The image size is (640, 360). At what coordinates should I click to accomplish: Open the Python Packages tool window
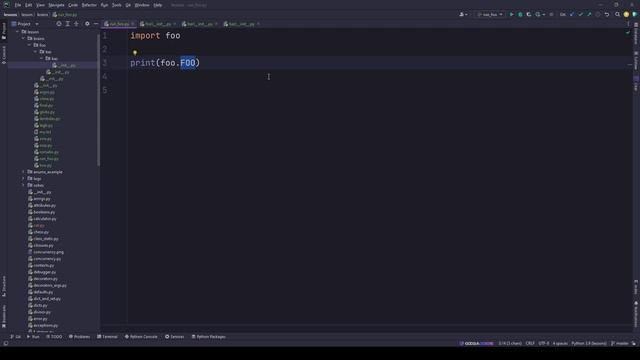(209, 337)
